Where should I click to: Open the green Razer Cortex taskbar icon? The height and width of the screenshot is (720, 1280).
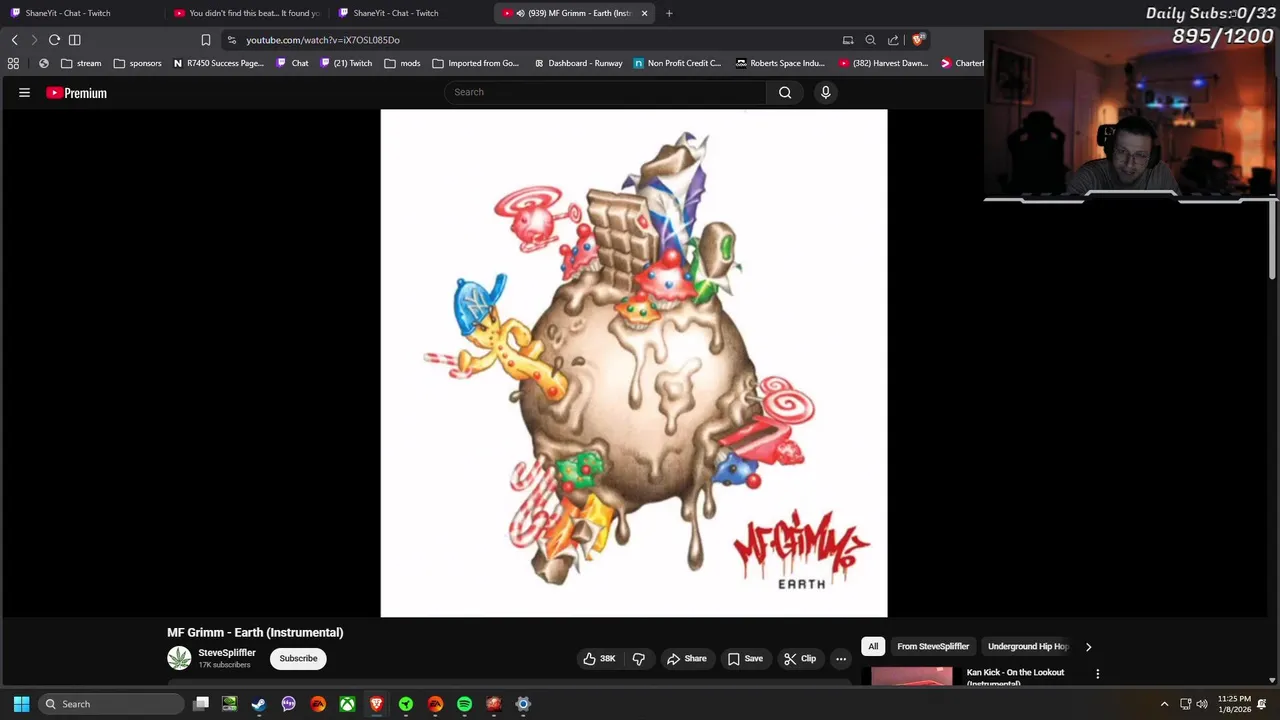(x=406, y=704)
